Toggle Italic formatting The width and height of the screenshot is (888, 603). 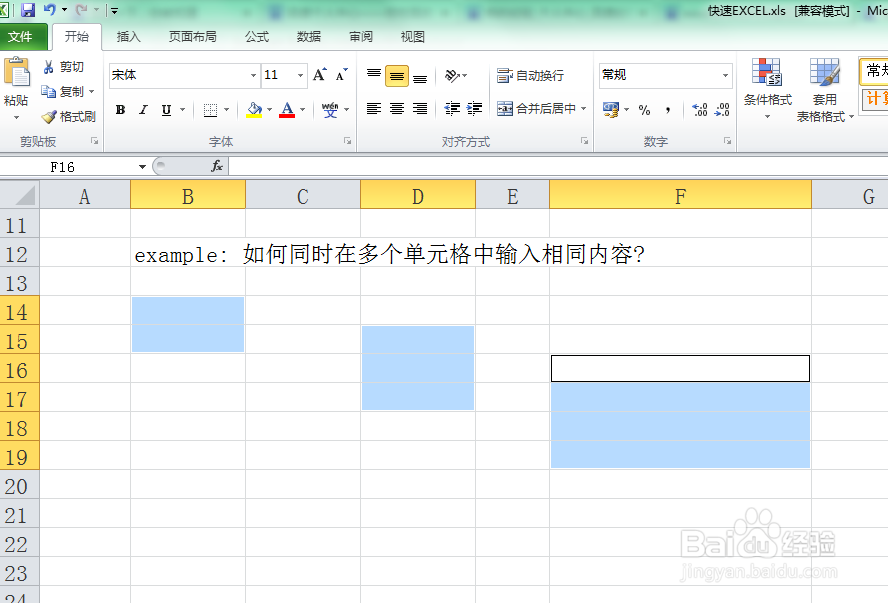tap(143, 110)
